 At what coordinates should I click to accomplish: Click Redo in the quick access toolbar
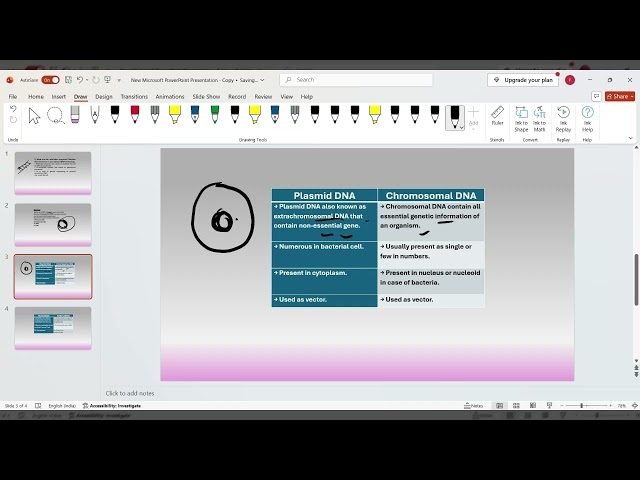96,80
